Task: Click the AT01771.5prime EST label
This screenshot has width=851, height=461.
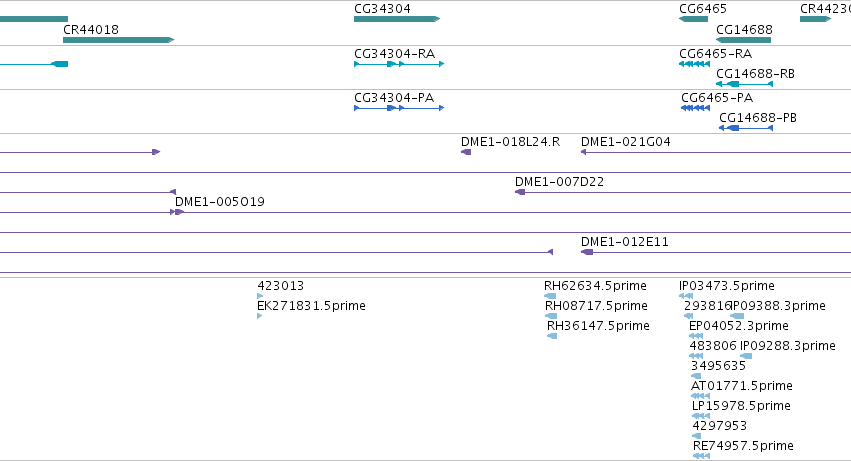Action: point(741,386)
